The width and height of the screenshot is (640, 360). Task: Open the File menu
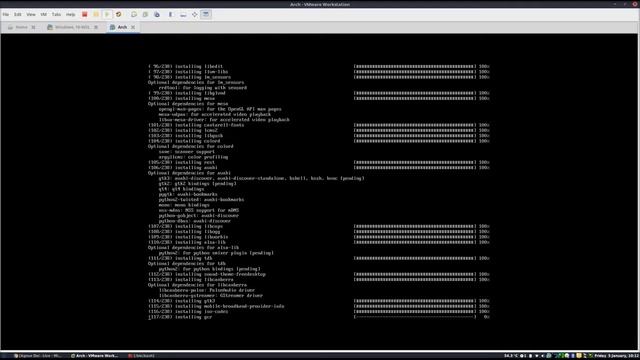click(6, 14)
